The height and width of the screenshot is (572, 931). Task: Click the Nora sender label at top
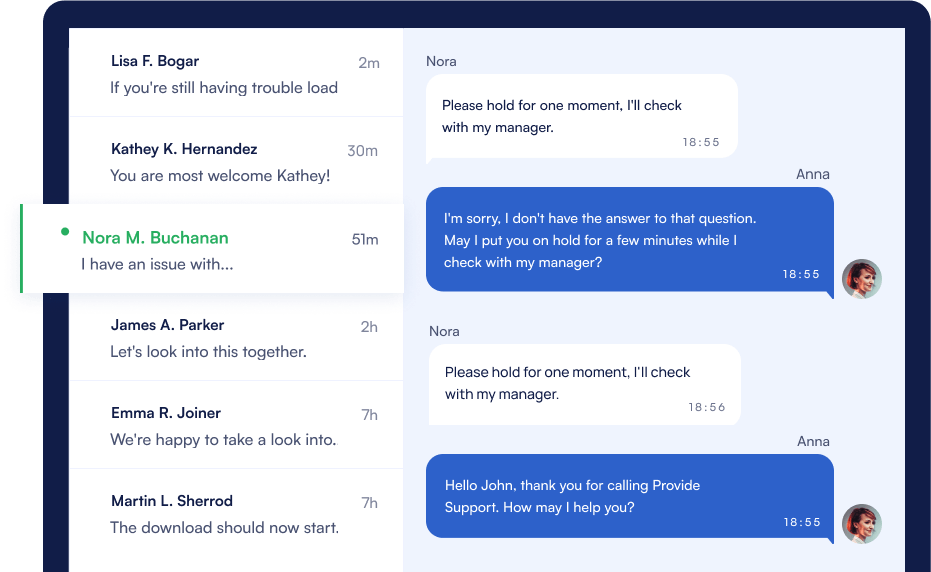441,61
